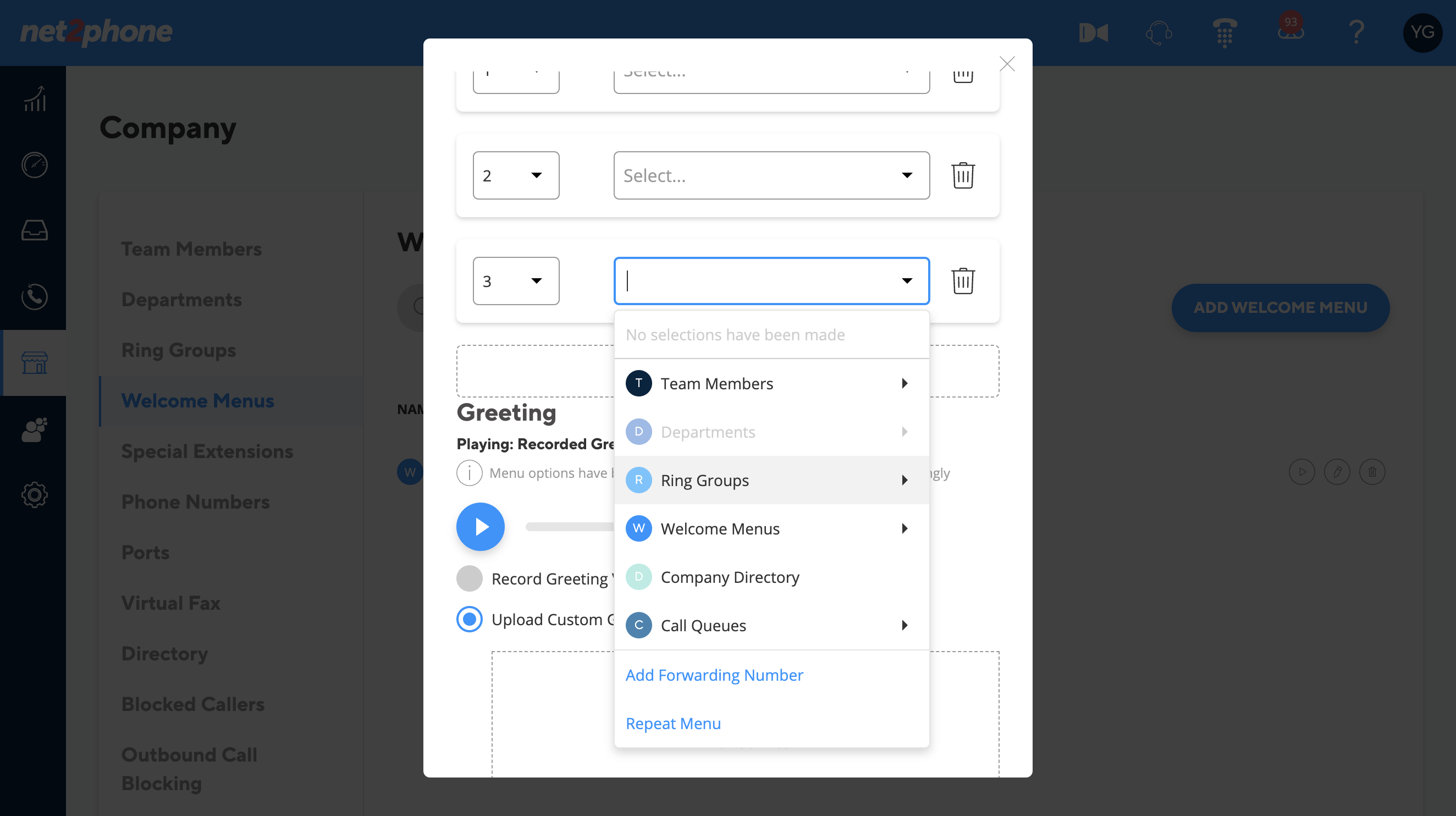1456x816 pixels.
Task: Open the inbox tray sidebar icon
Action: click(35, 230)
